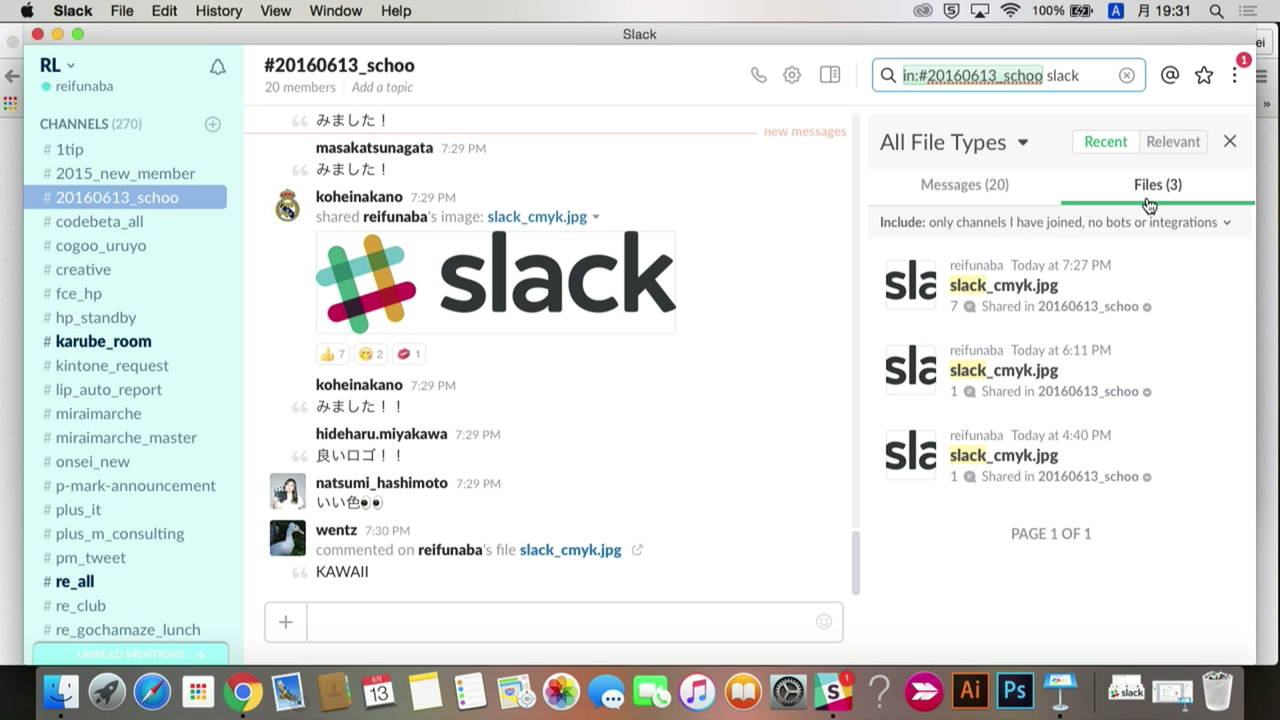Open emoji picker in message box
The image size is (1280, 720).
click(x=824, y=622)
